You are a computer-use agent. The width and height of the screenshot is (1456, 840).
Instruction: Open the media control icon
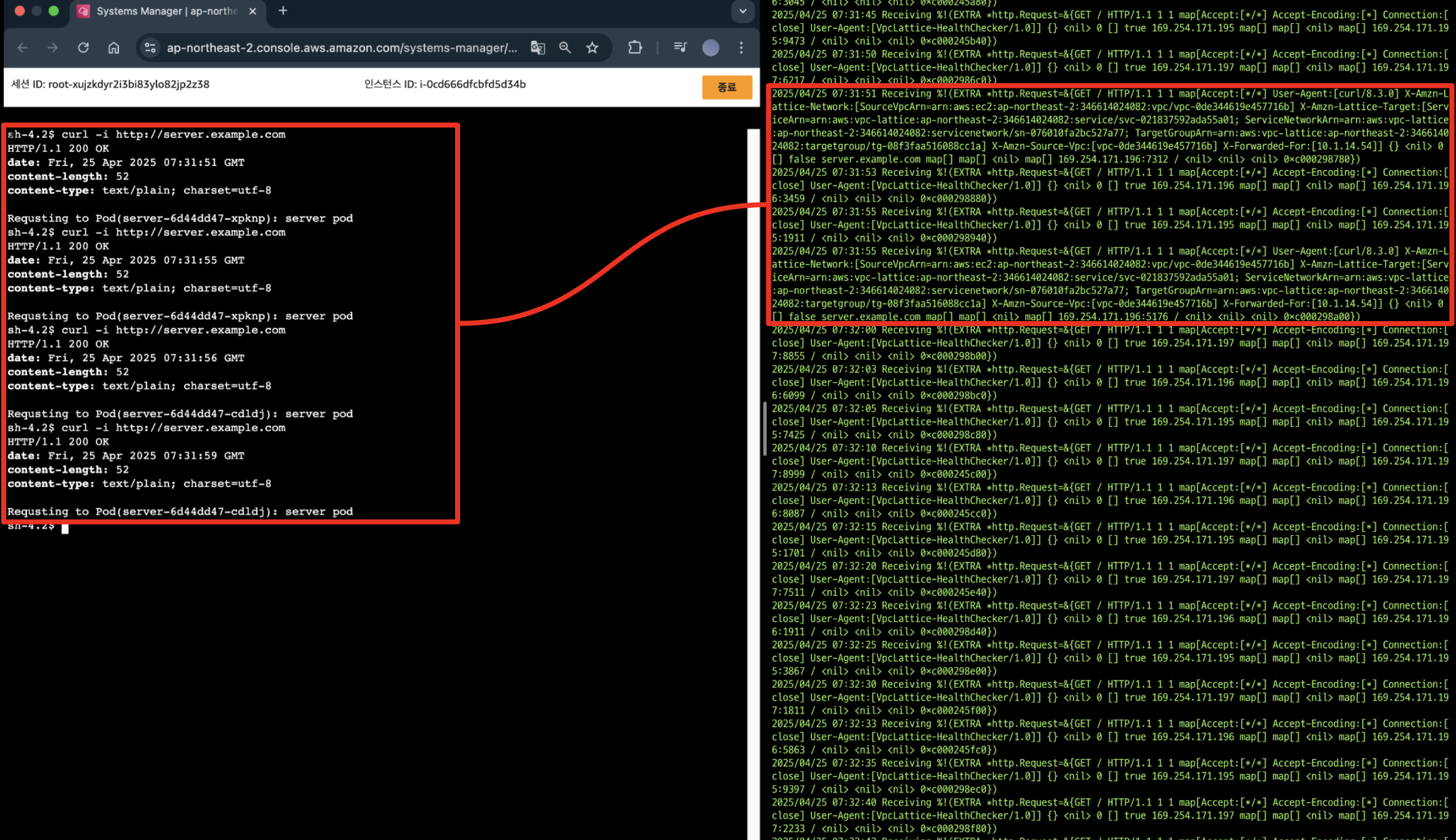coord(680,48)
